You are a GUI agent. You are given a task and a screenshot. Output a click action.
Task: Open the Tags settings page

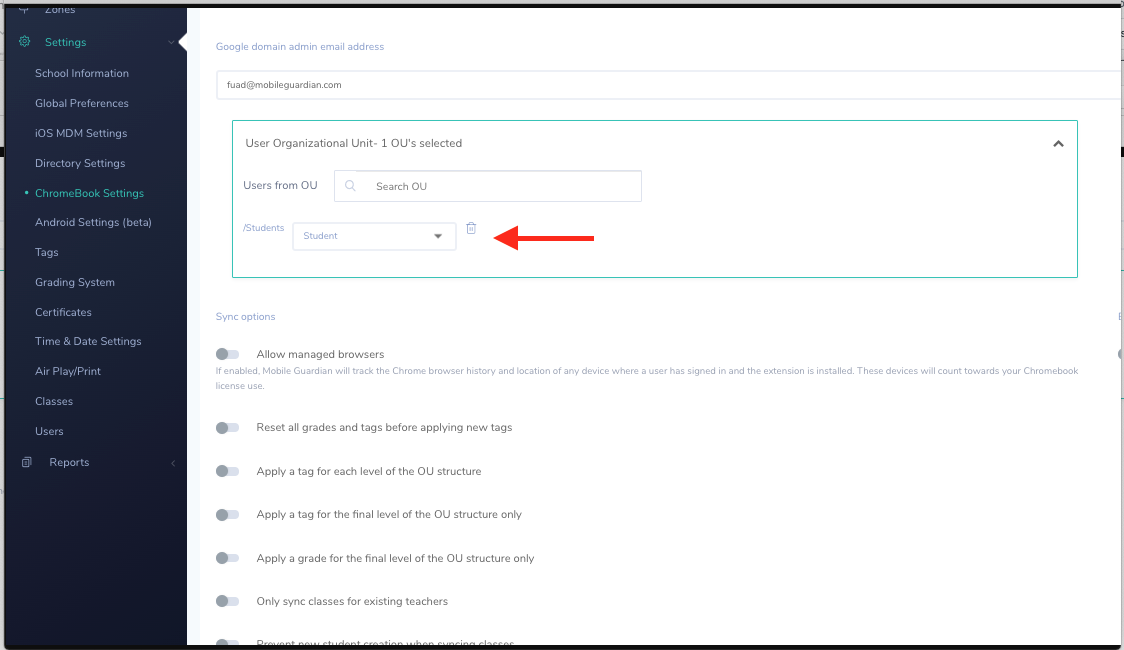47,252
